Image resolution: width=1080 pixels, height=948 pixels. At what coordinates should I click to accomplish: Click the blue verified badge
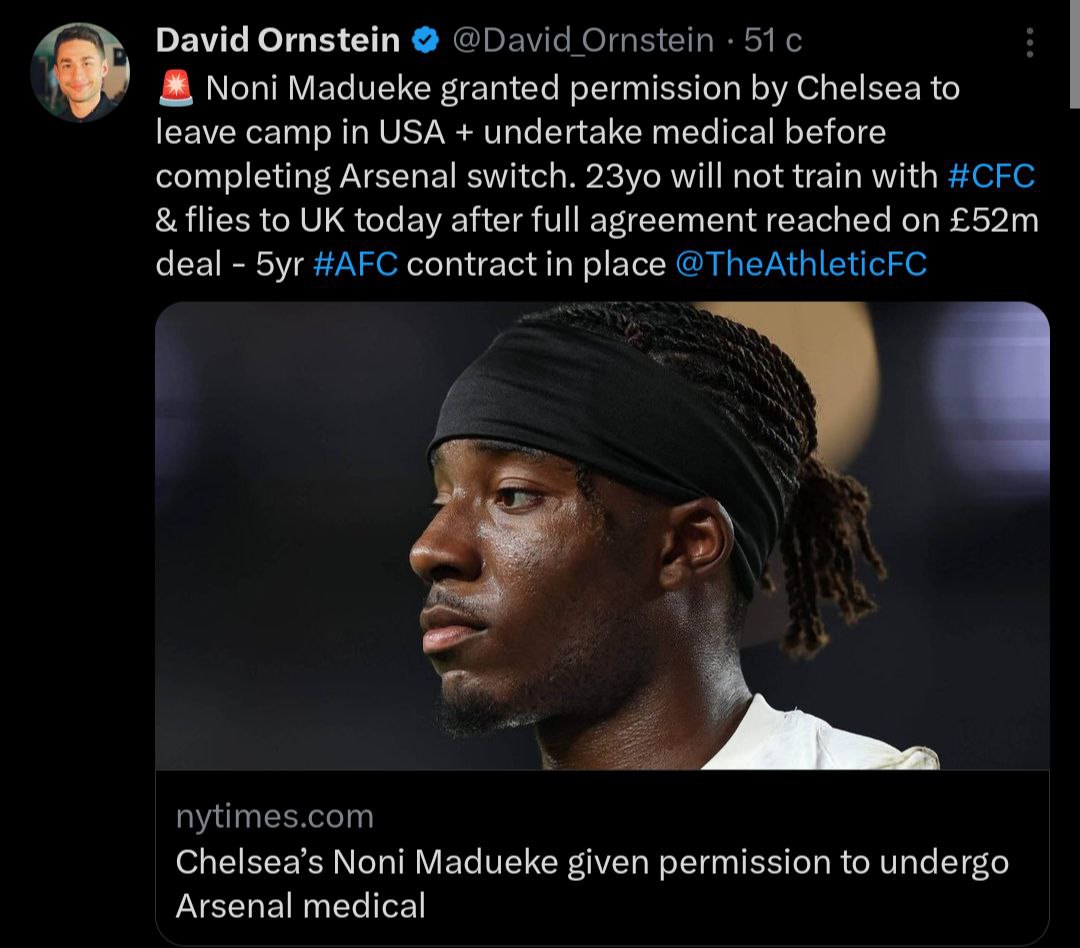(x=426, y=41)
